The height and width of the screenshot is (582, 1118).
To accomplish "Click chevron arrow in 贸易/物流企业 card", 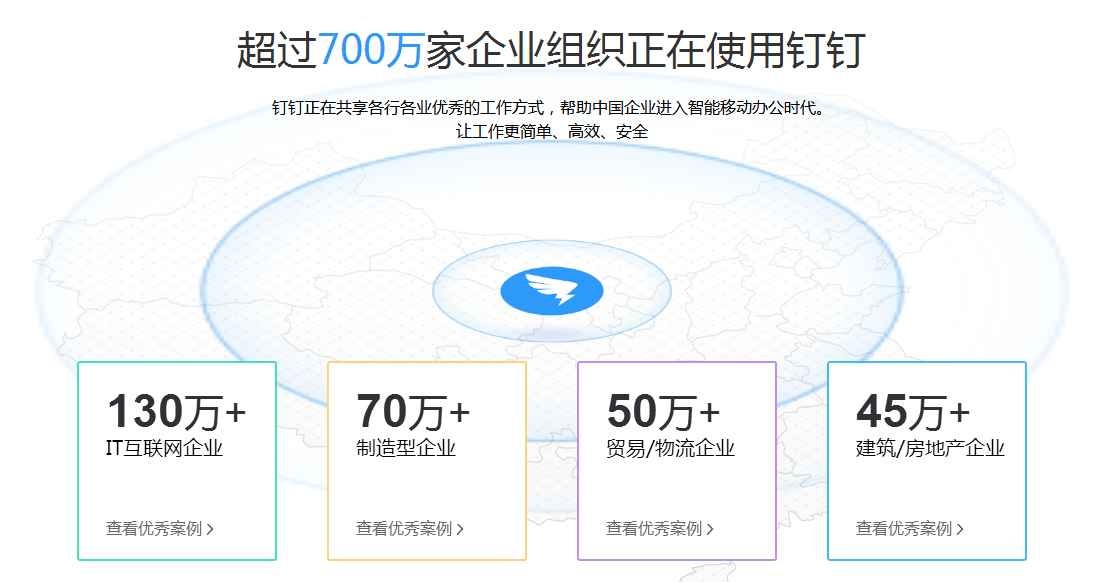I will click(709, 529).
